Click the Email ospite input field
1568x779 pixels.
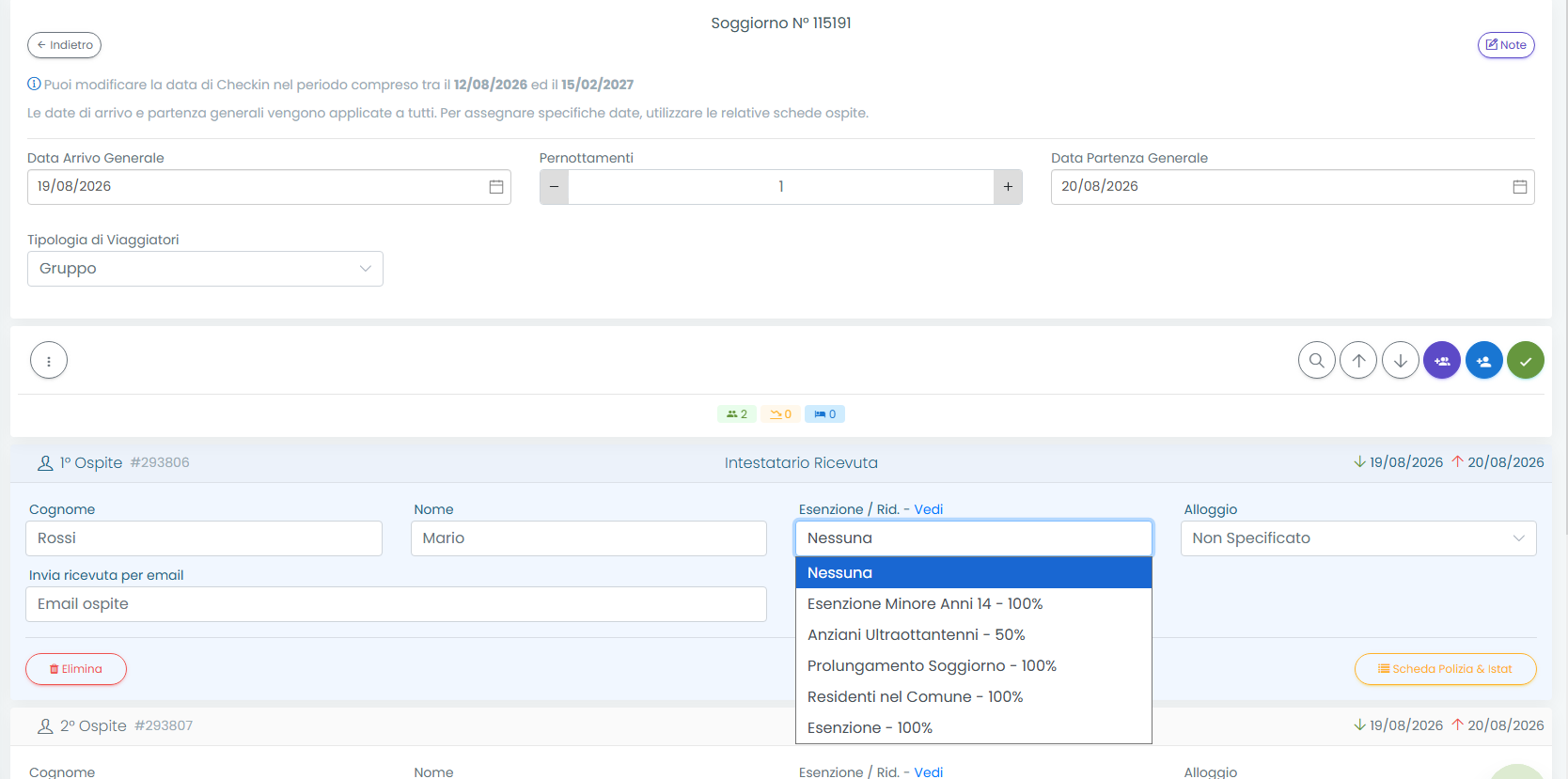click(396, 604)
